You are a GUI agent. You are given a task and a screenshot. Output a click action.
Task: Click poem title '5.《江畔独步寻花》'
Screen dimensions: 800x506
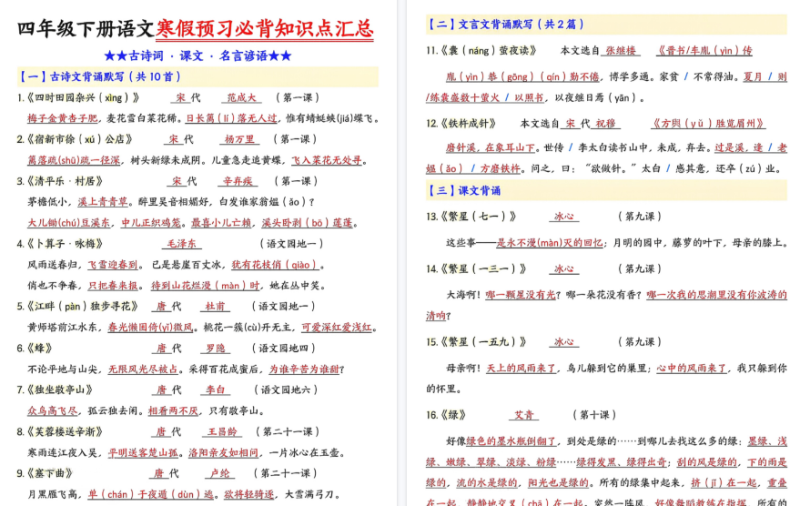pos(78,306)
